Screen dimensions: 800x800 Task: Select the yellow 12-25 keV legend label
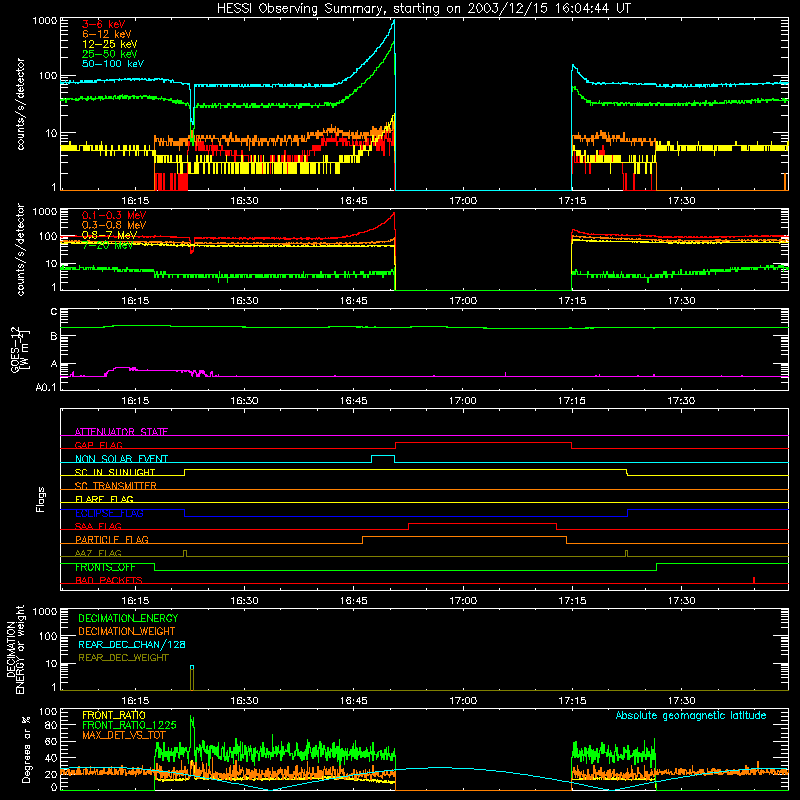[109, 44]
